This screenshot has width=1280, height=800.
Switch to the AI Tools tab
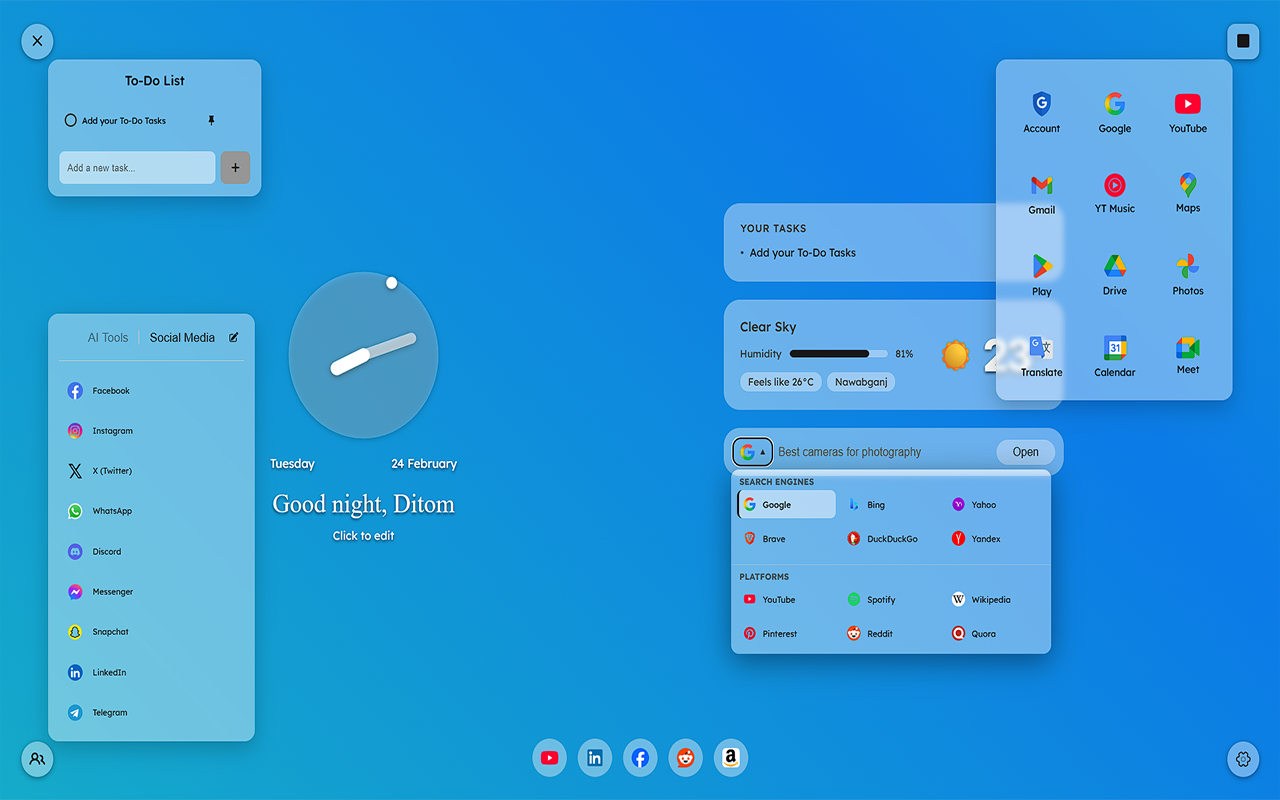(x=108, y=338)
